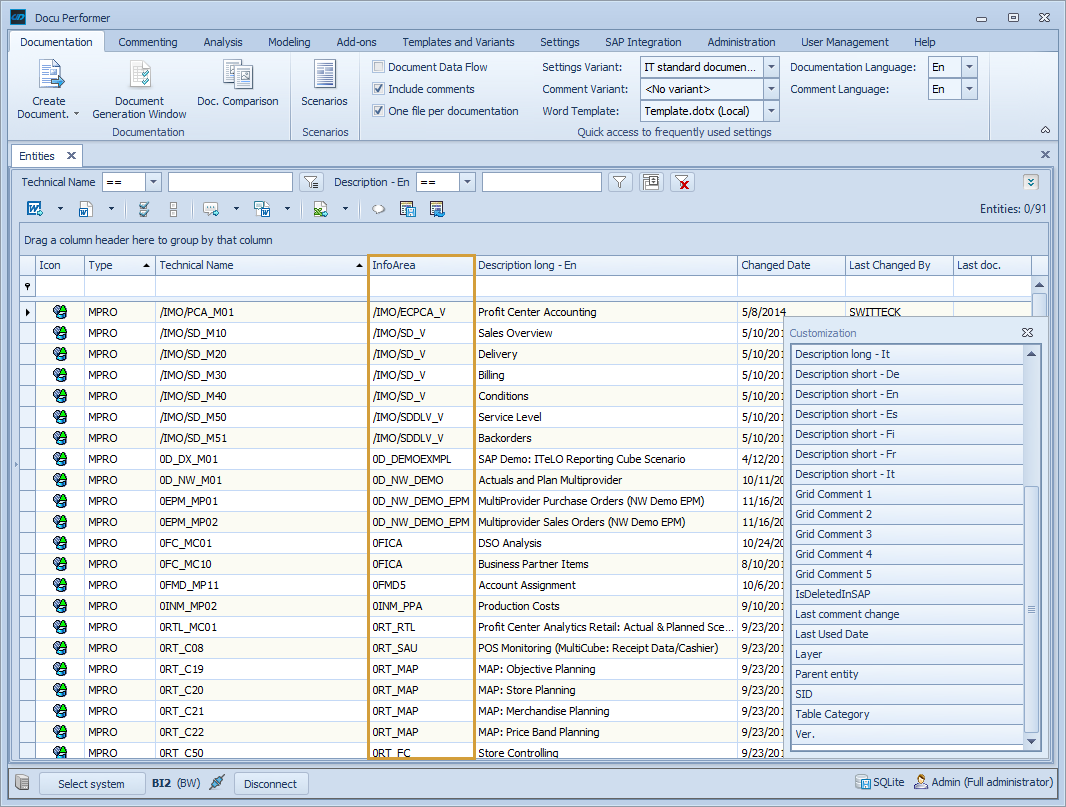The height and width of the screenshot is (807, 1066).
Task: Open the Templates and Variants menu
Action: (458, 42)
